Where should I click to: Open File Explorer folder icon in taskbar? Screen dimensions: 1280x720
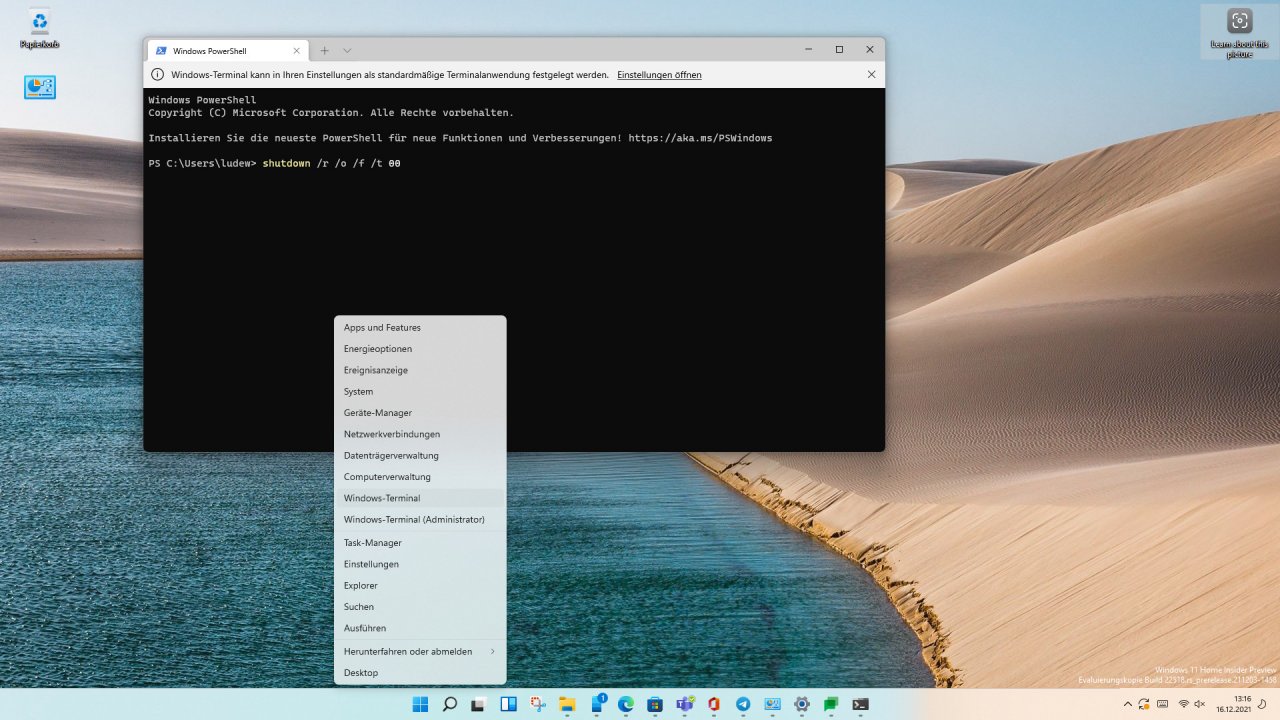[x=567, y=704]
